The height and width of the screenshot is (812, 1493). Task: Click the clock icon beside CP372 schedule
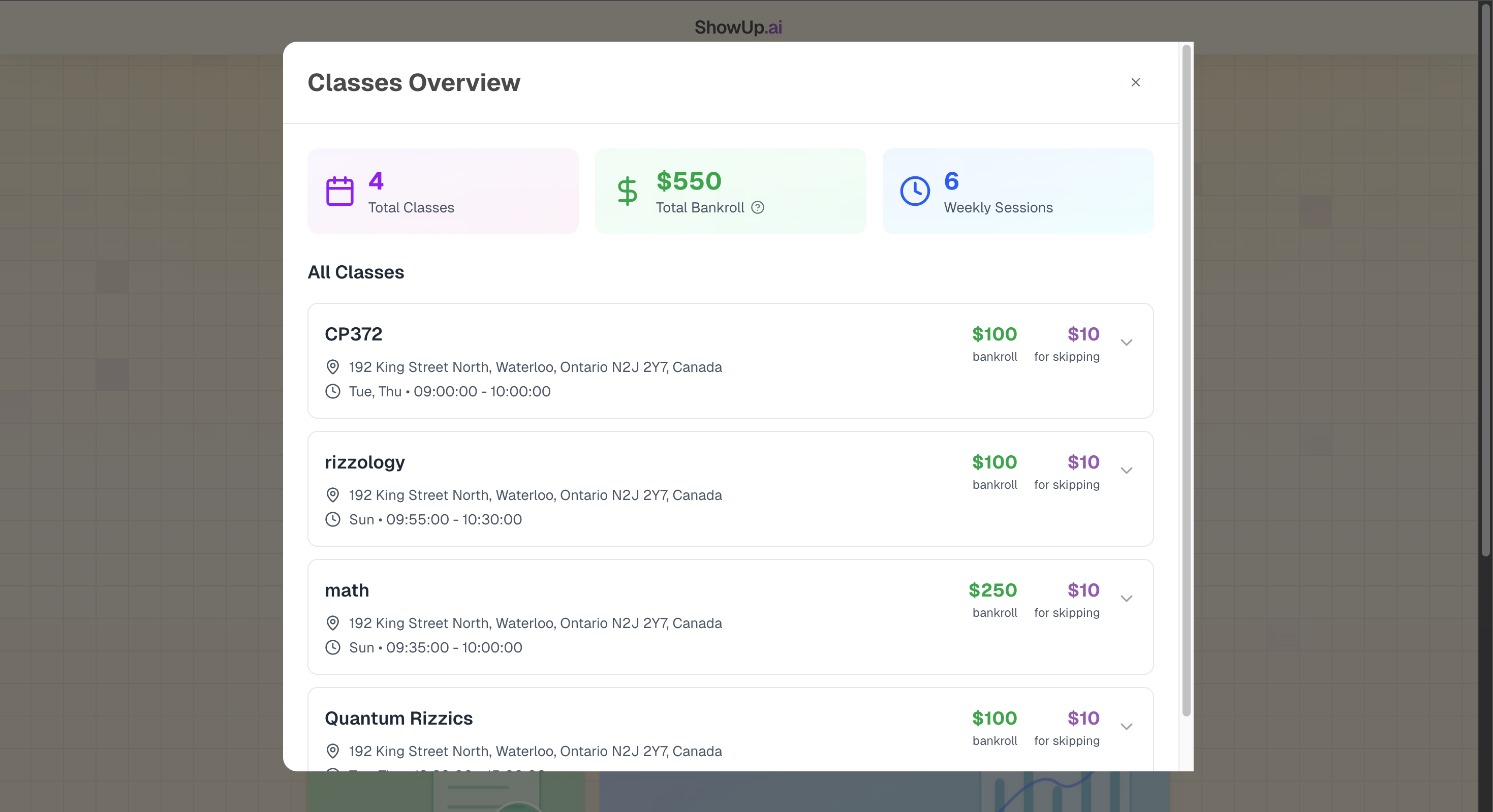click(x=333, y=391)
